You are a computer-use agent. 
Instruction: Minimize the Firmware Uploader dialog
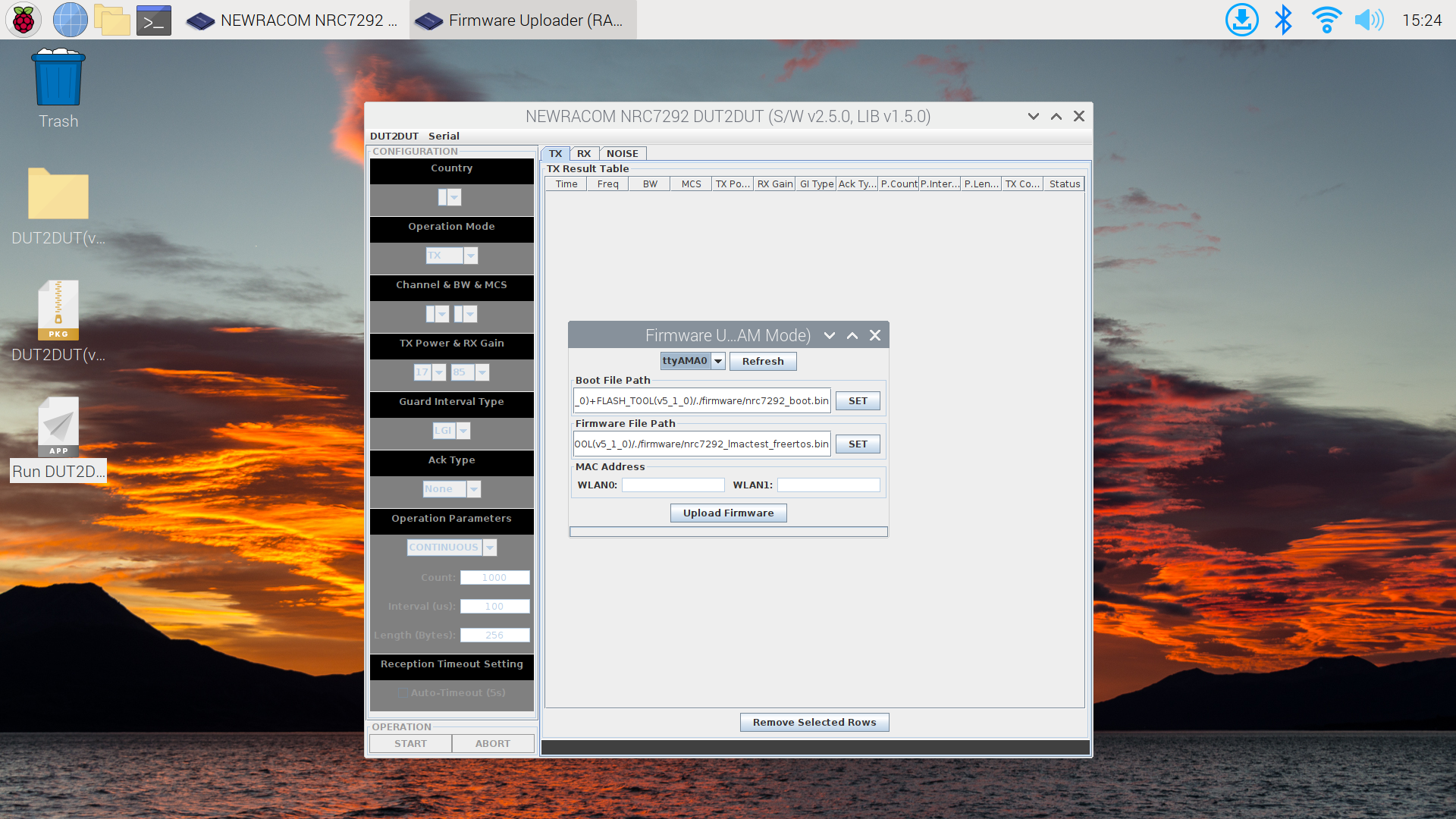(830, 335)
